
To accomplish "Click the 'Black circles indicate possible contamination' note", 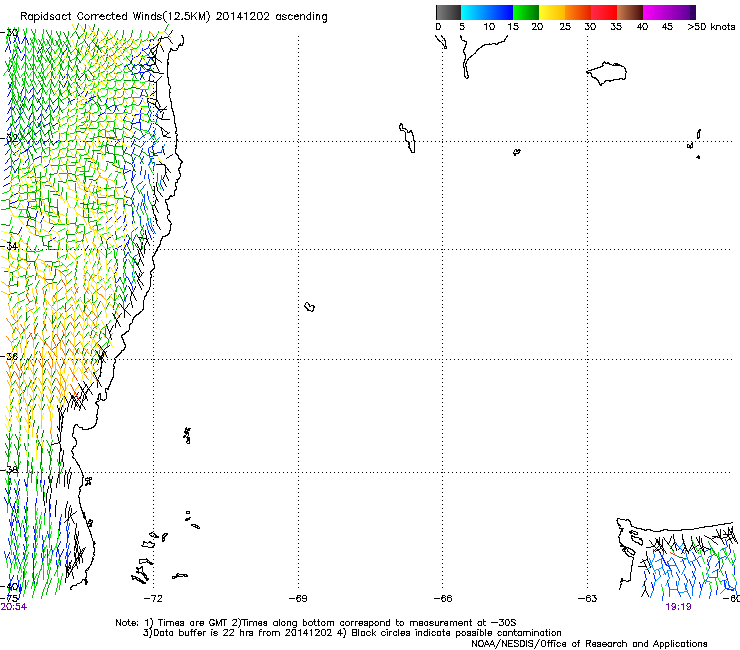I will [456, 633].
